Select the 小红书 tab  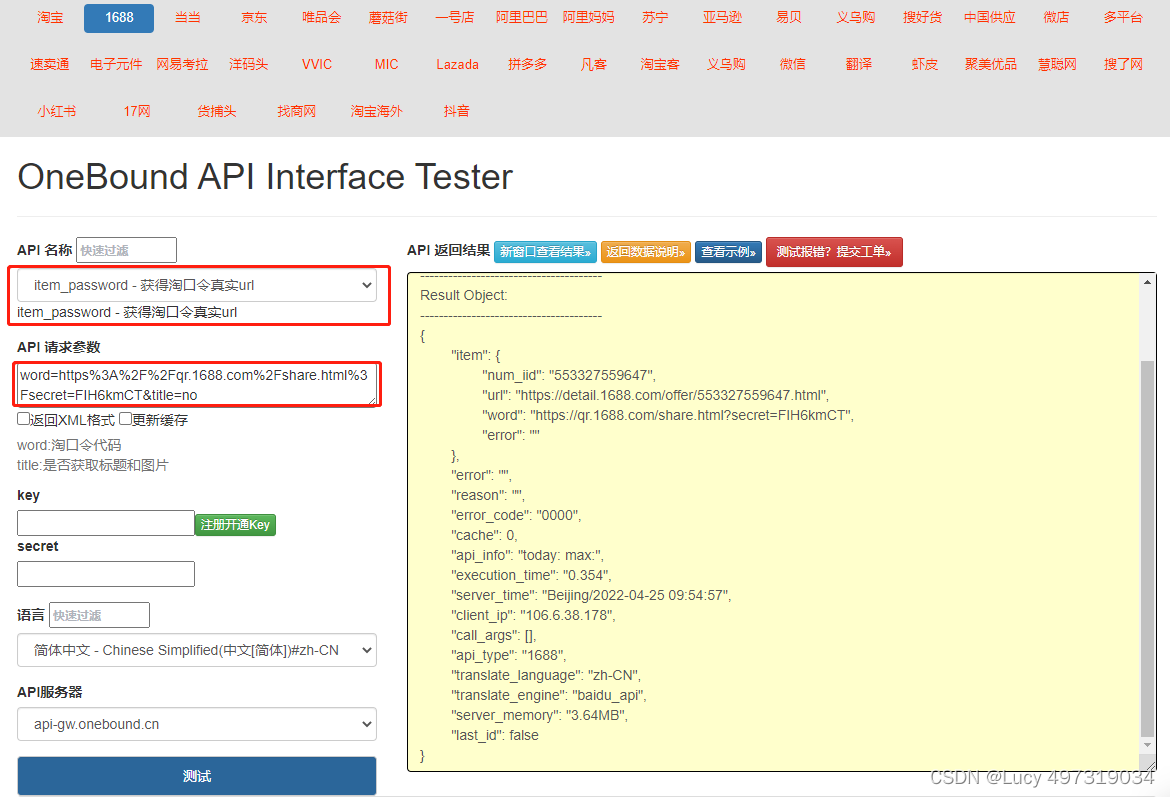(x=57, y=111)
